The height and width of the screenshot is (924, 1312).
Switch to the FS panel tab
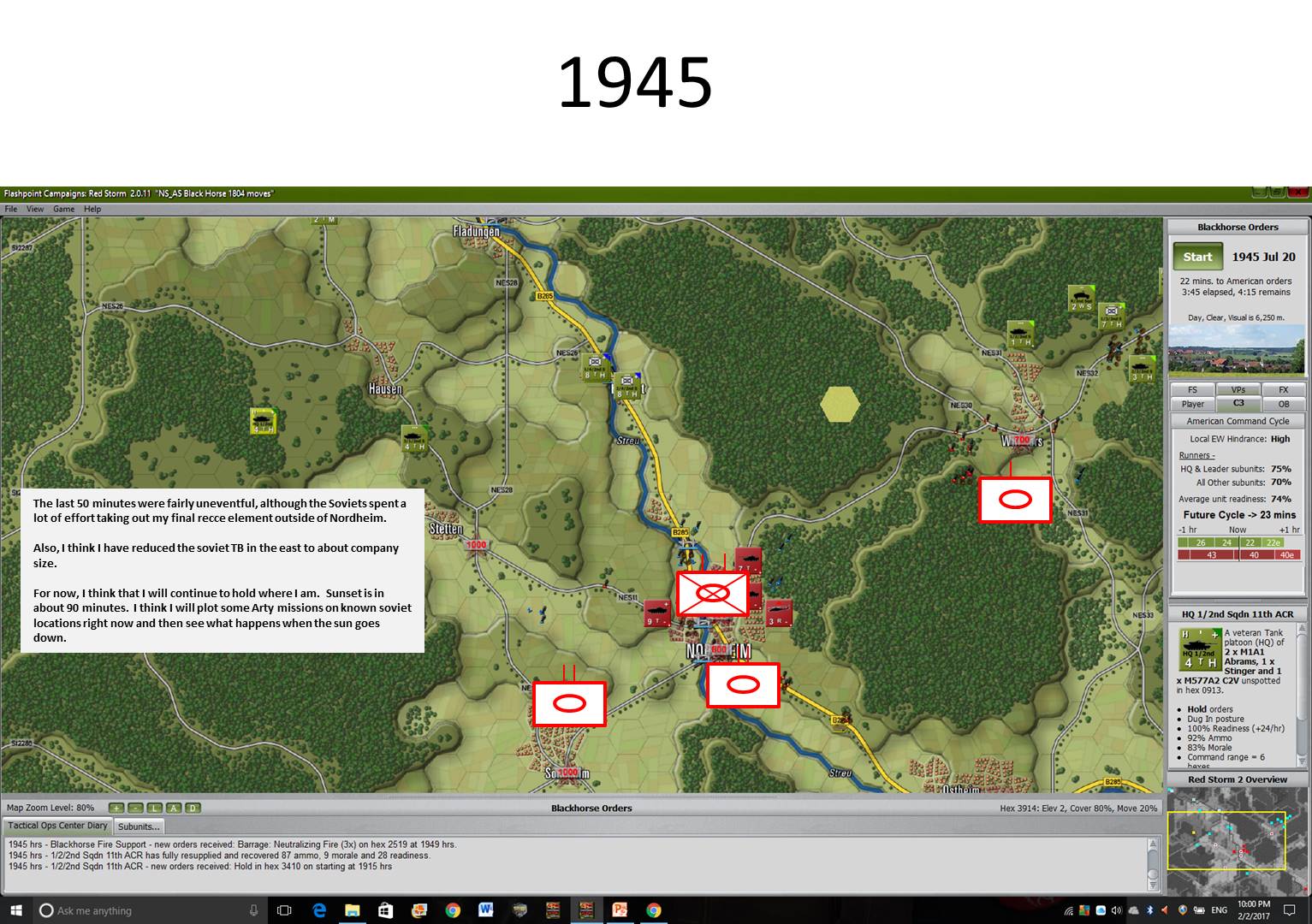coord(1192,390)
